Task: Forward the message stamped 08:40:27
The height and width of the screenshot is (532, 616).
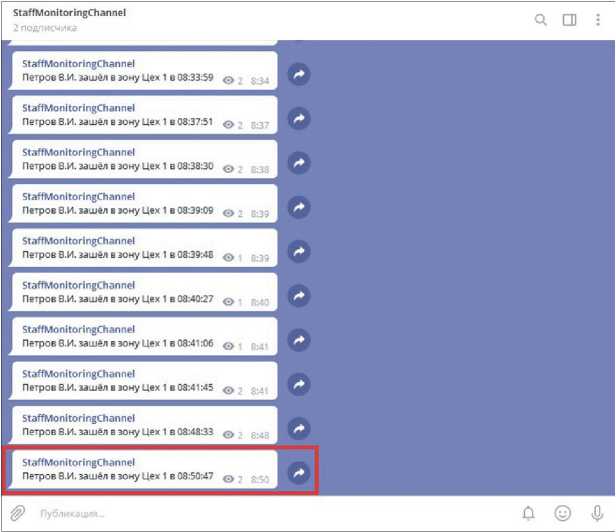Action: [299, 296]
